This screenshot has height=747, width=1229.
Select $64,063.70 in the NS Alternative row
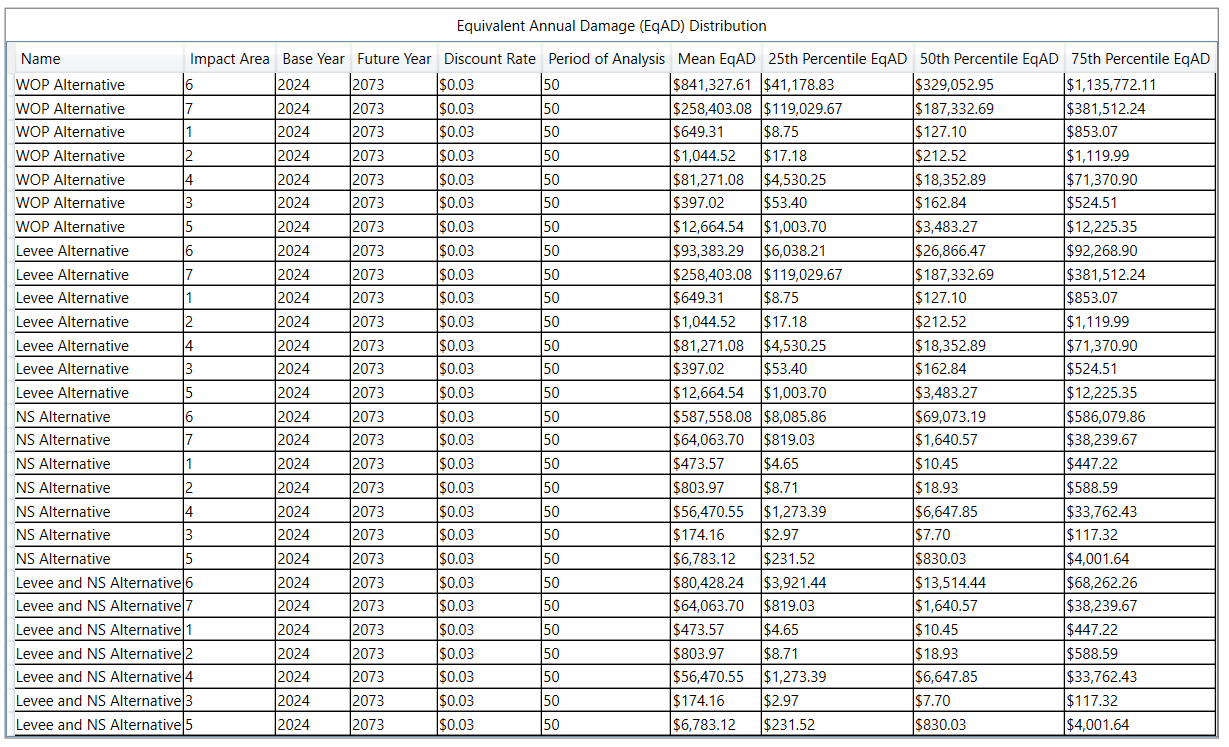tap(716, 440)
